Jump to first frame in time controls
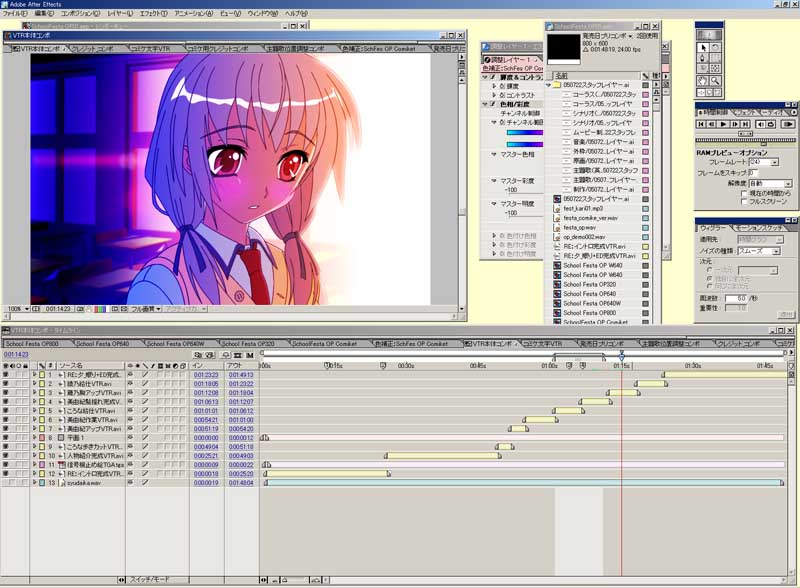Screen dimensions: 800x588 tap(701, 124)
